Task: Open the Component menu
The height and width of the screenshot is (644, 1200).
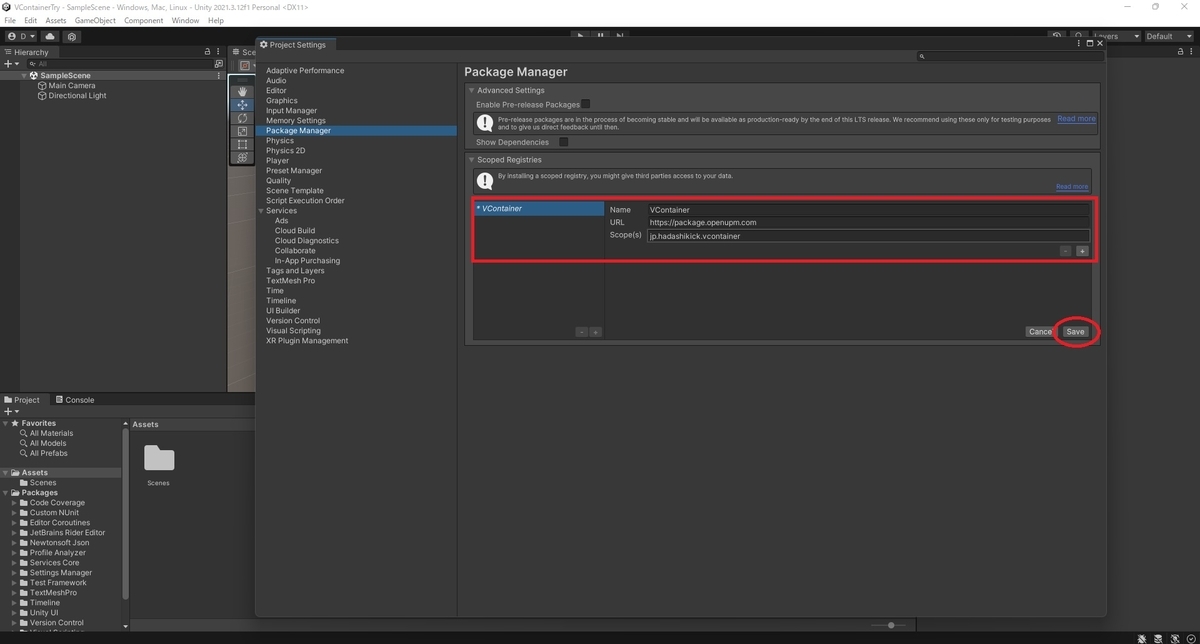Action: [x=144, y=20]
